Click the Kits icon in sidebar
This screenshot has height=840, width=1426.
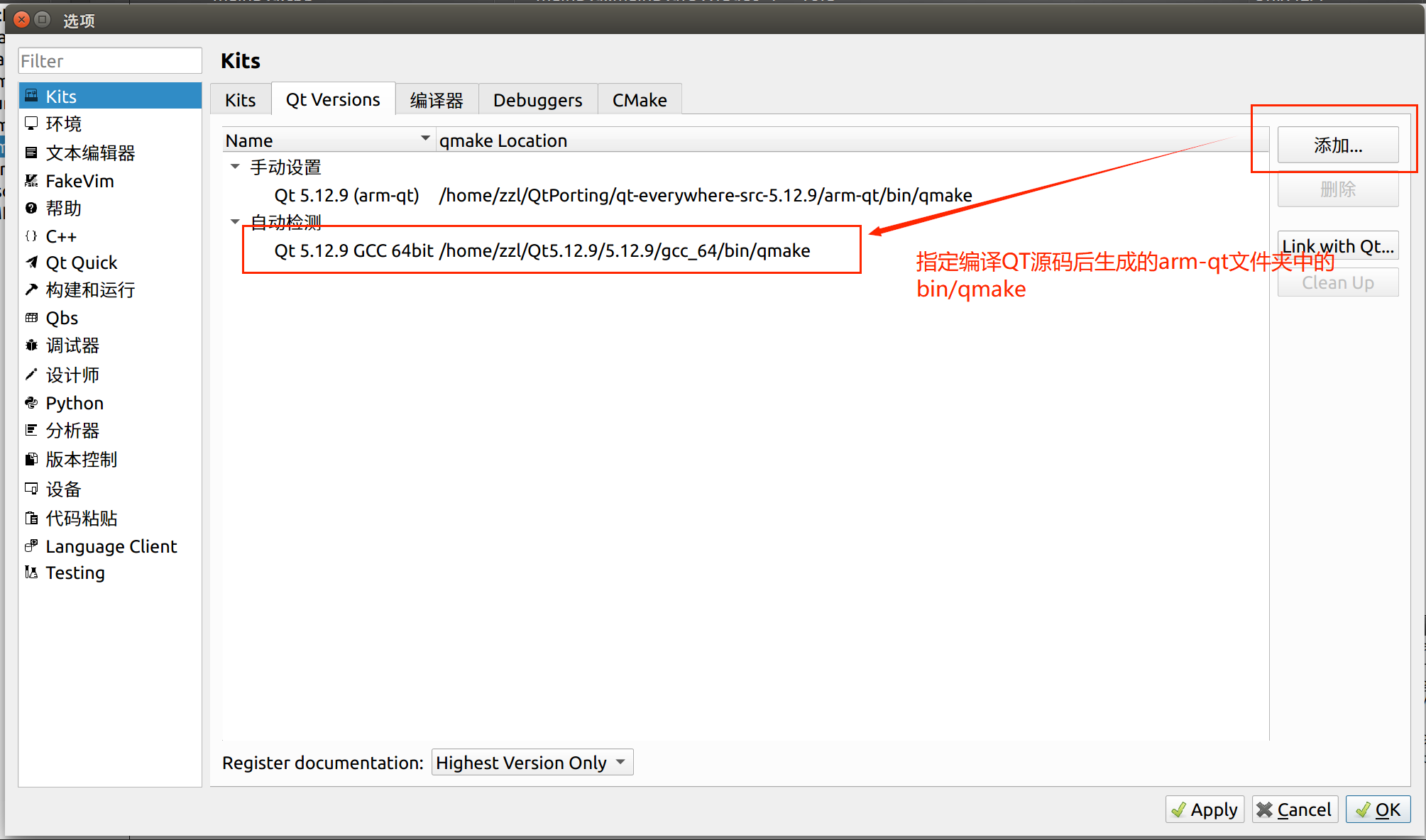[x=31, y=96]
